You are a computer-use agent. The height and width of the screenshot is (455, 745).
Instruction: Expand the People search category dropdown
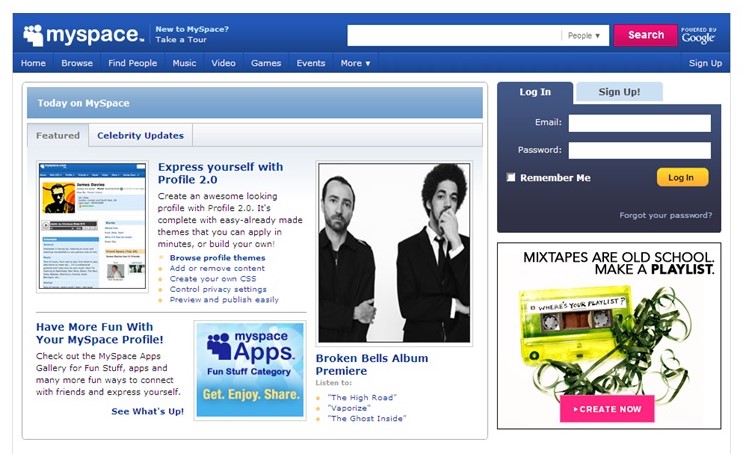tap(584, 36)
